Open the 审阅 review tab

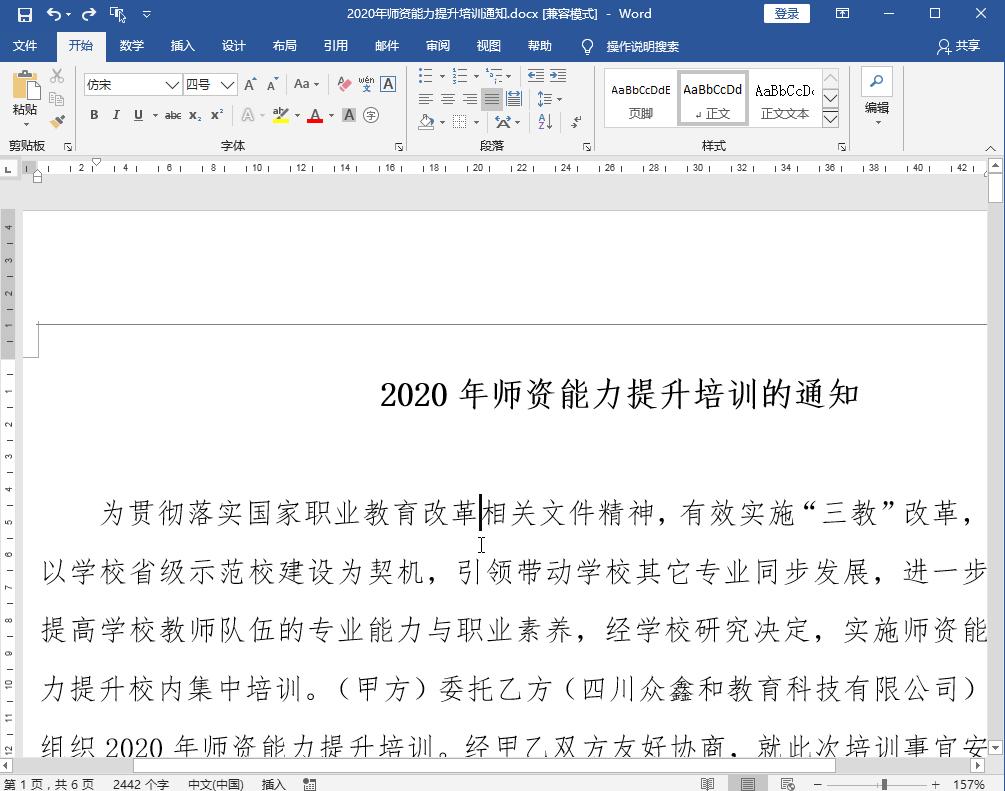(x=437, y=45)
